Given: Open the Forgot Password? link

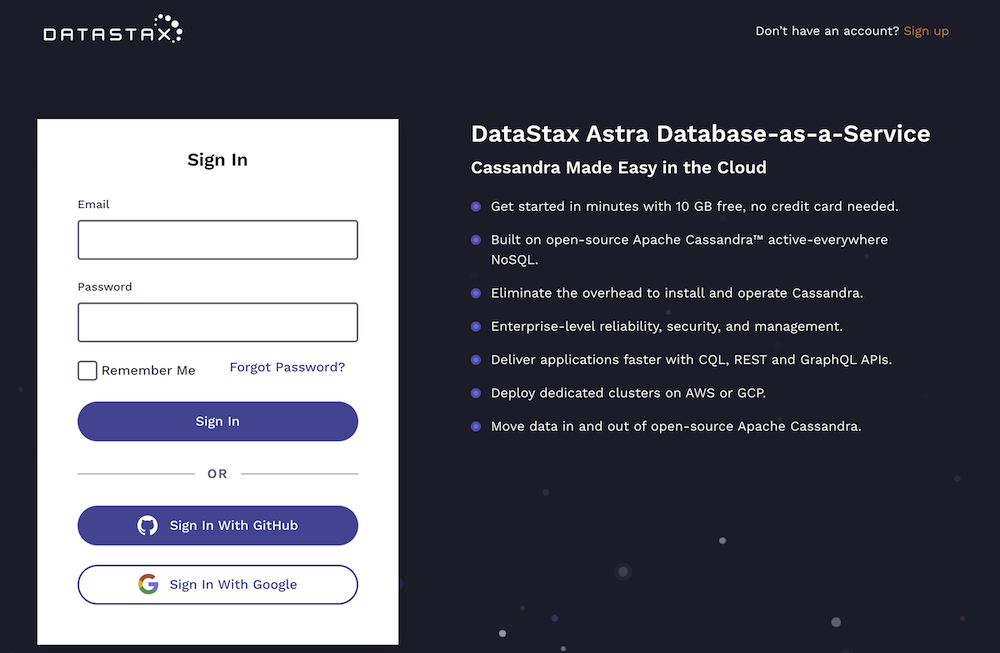Looking at the screenshot, I should [x=287, y=367].
